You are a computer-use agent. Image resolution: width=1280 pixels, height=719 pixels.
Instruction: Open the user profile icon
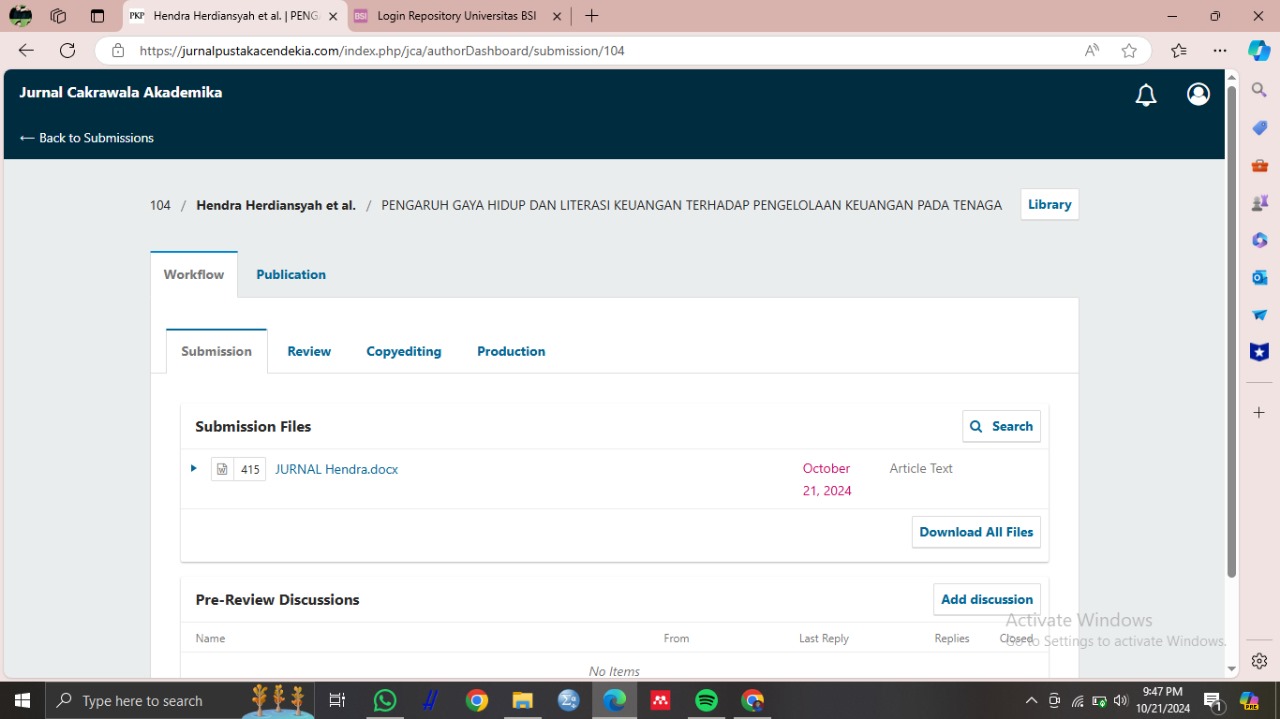(x=1198, y=94)
